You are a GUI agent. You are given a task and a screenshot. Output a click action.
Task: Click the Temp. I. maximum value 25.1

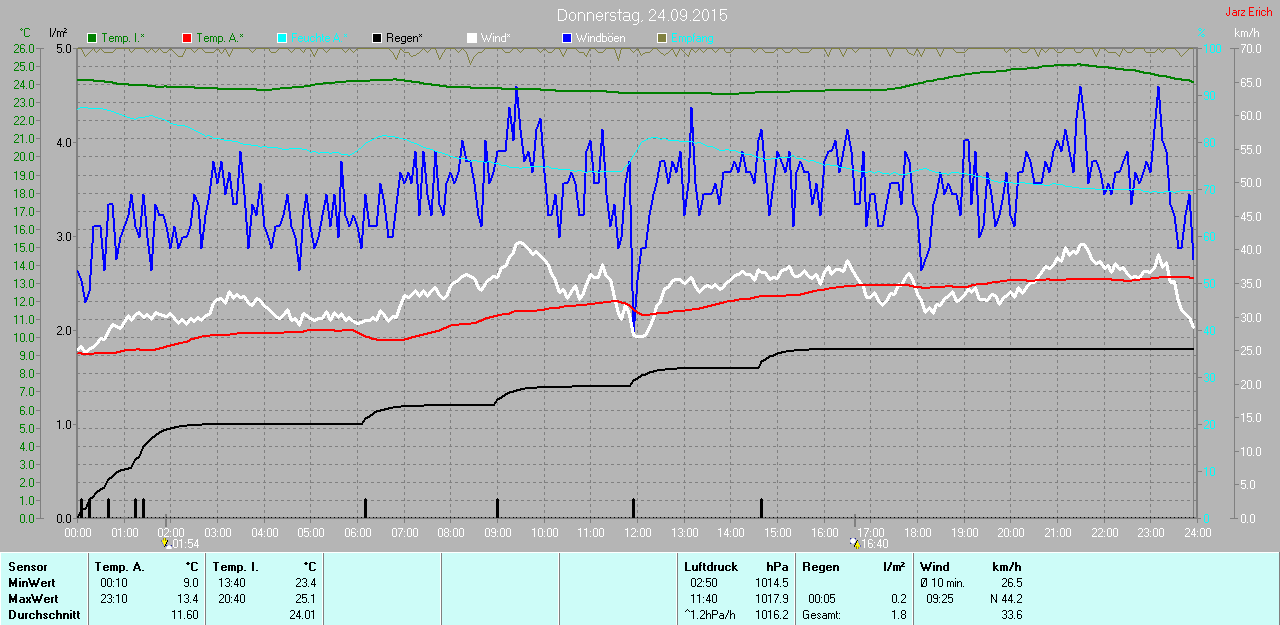point(304,599)
